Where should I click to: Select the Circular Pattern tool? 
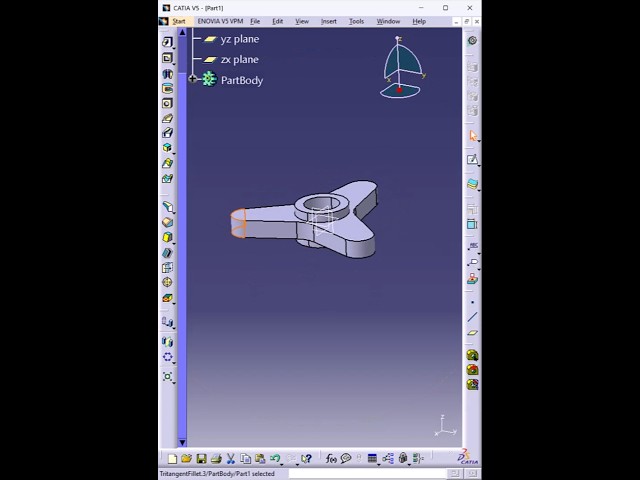(x=167, y=357)
